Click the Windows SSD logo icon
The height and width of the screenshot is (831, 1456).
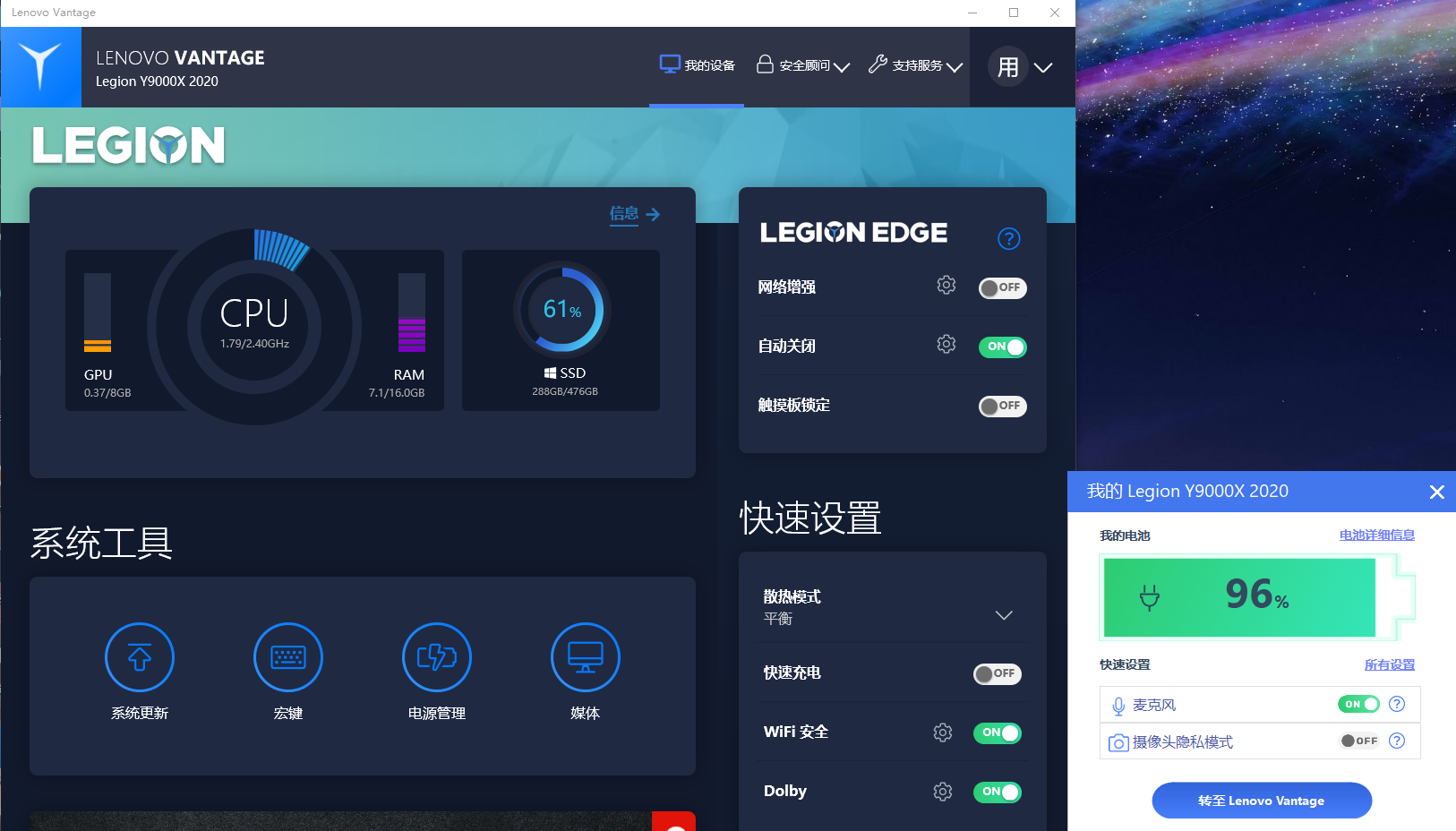(x=550, y=373)
